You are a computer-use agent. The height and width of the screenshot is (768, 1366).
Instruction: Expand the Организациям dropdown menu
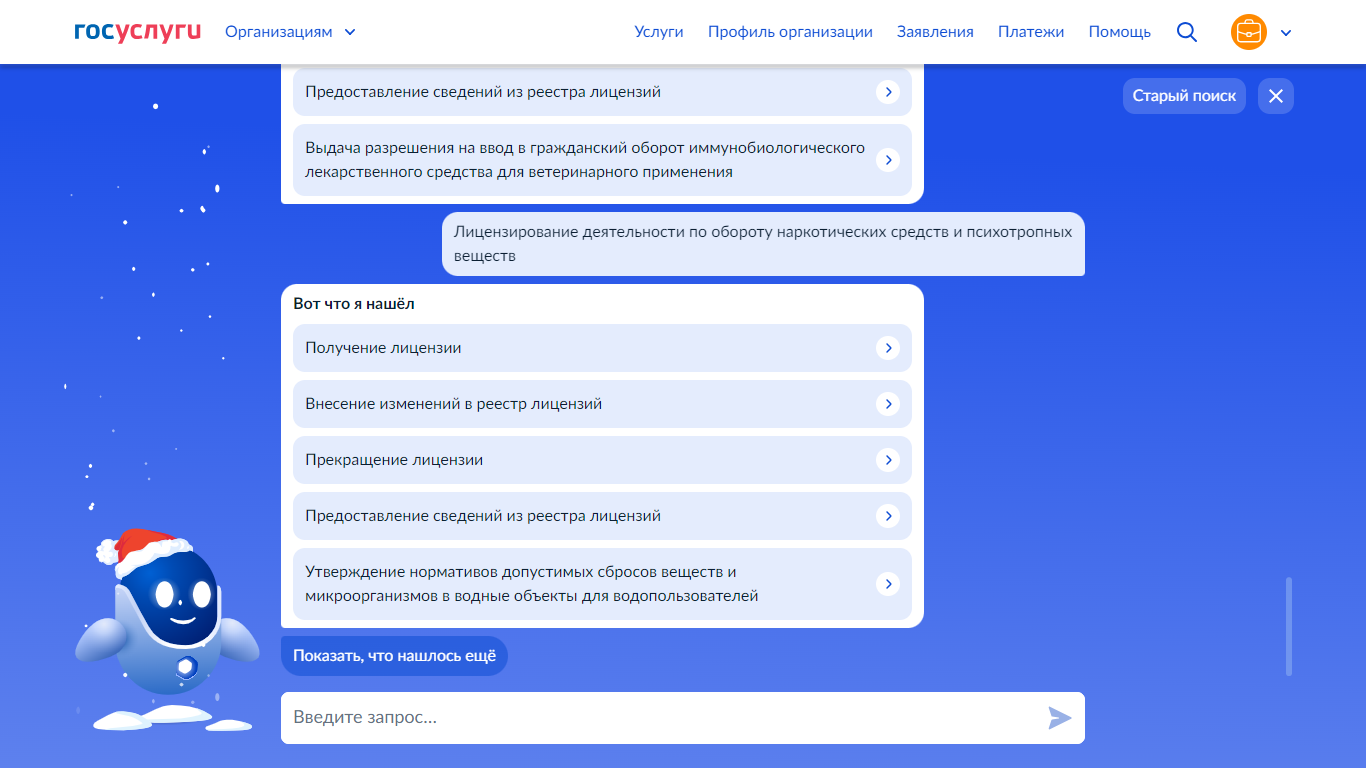(289, 31)
